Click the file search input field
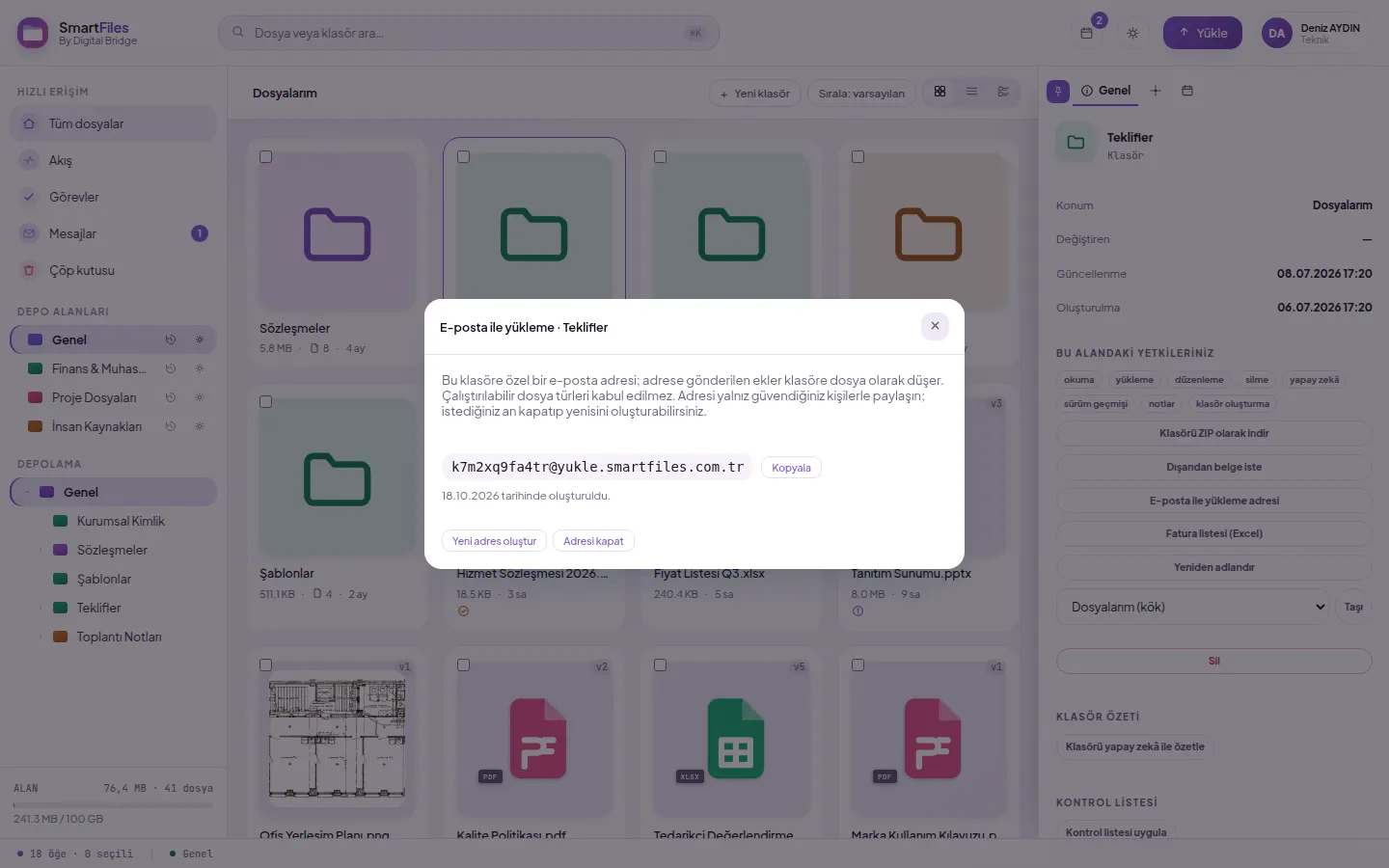 (469, 33)
